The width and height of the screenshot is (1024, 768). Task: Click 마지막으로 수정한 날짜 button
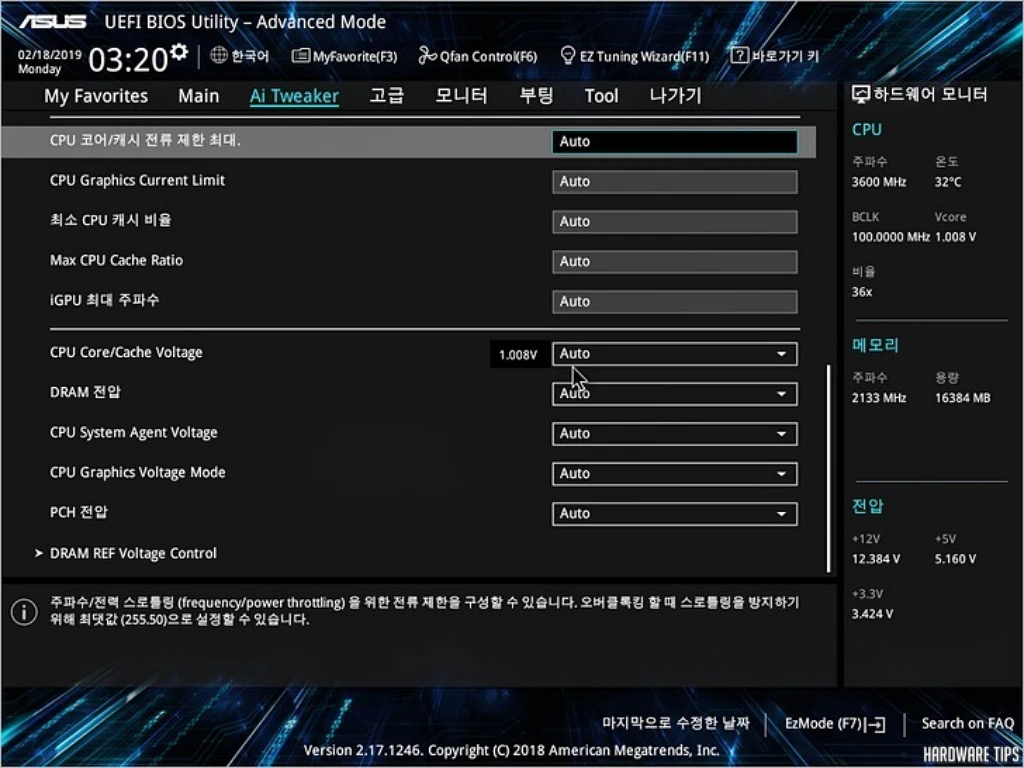click(676, 723)
